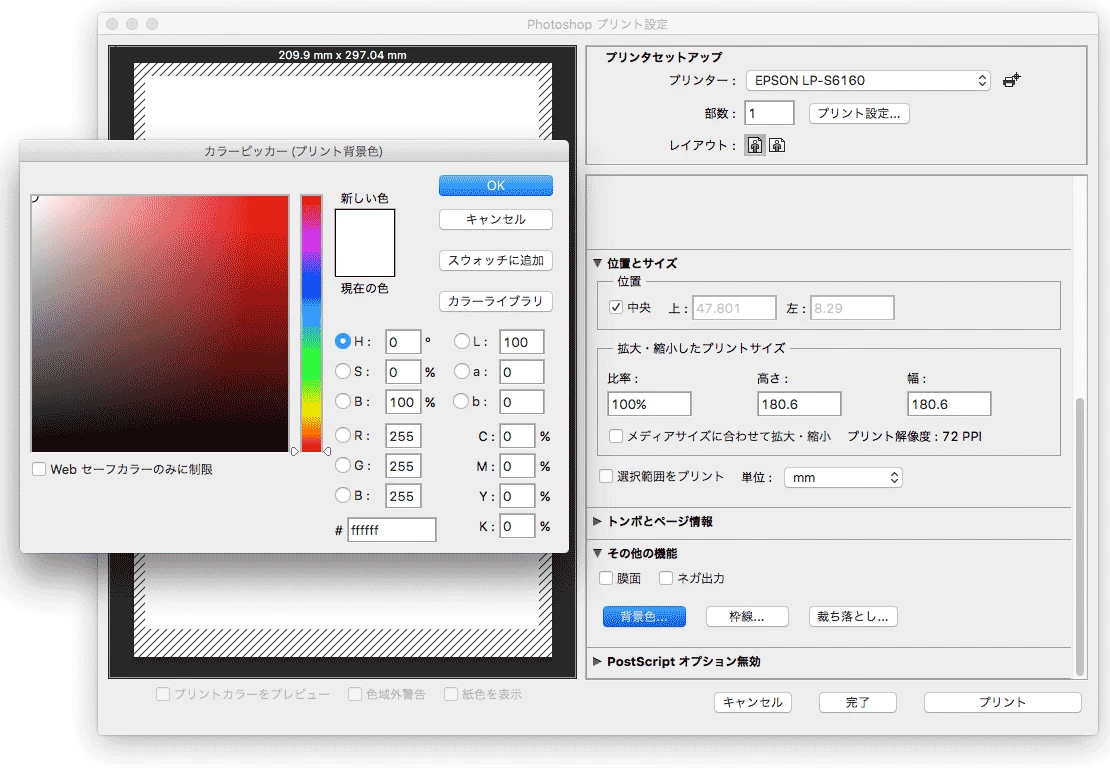Click the 比率 100% scale field

coord(649,404)
